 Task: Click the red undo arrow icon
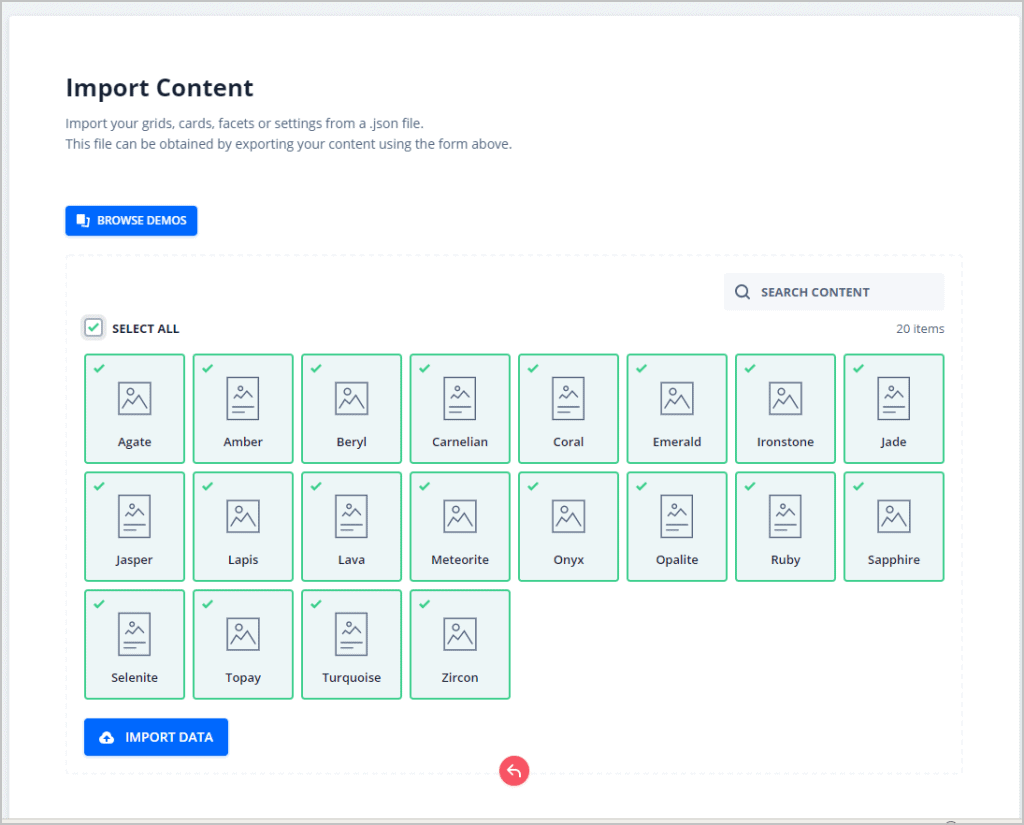514,771
